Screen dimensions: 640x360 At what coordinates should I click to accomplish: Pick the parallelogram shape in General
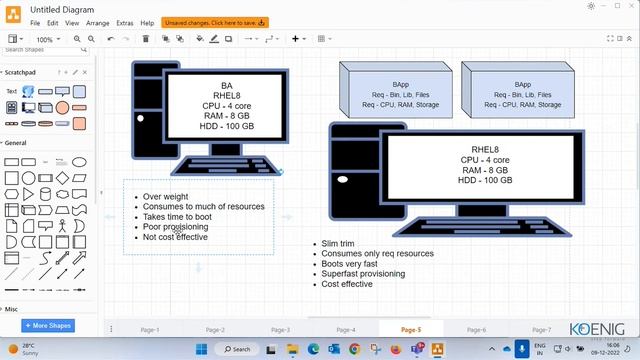(79, 178)
